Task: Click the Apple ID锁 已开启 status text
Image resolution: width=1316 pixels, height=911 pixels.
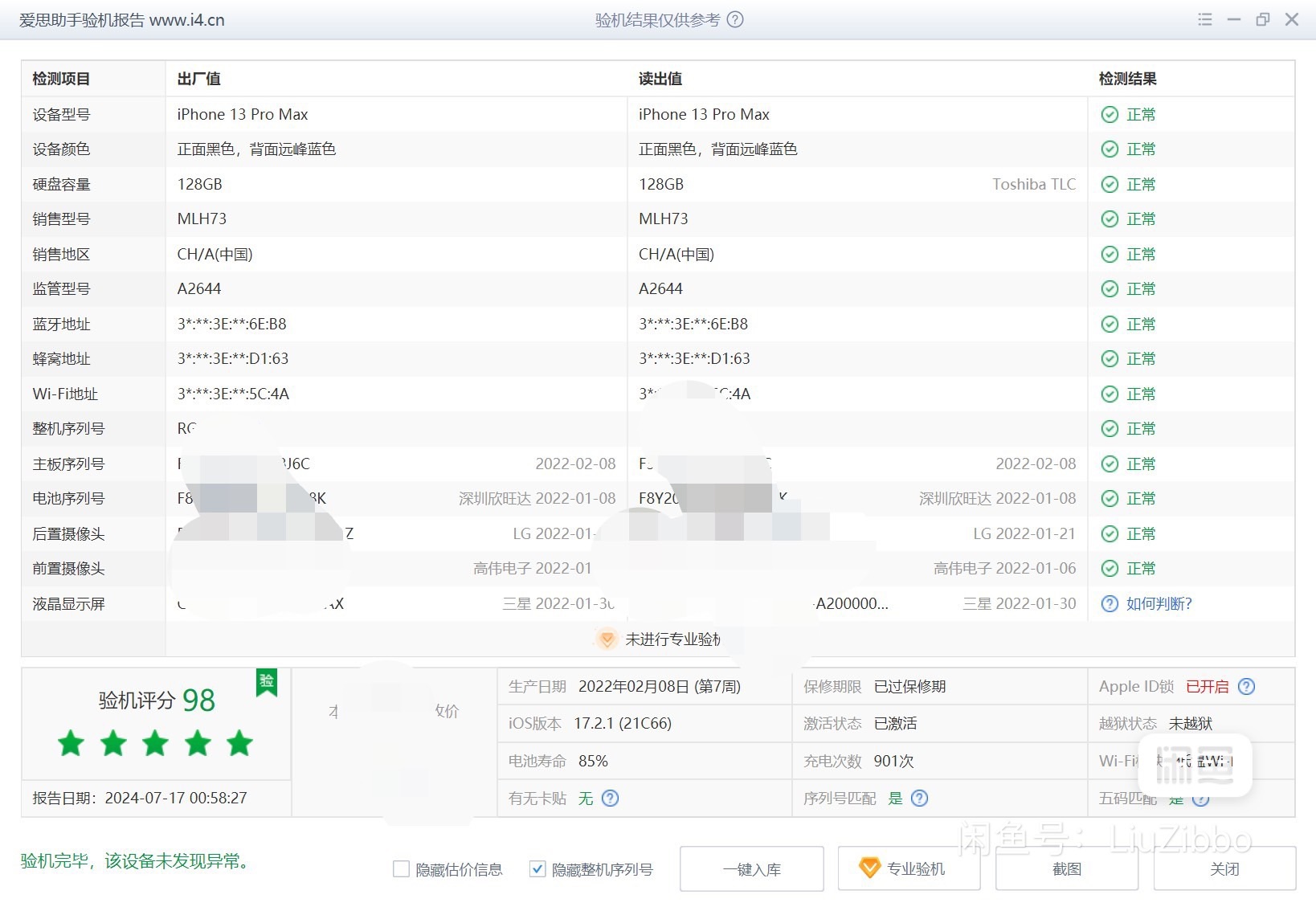Action: coord(1208,687)
